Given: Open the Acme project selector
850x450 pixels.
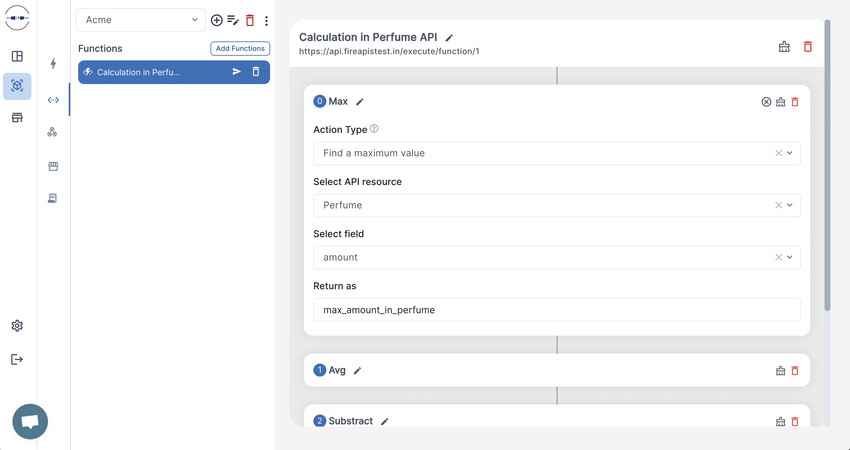Looking at the screenshot, I should click(141, 20).
